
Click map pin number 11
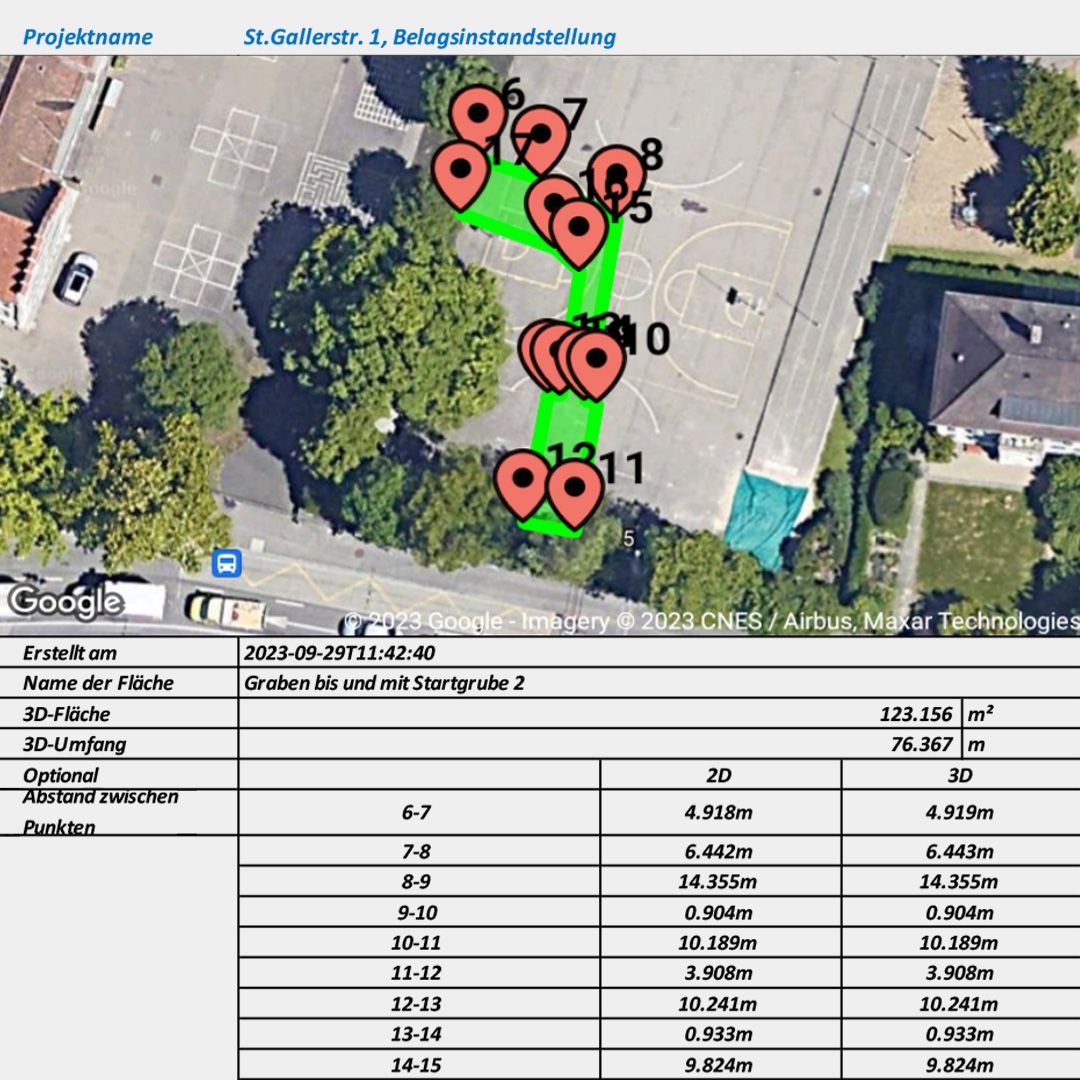pos(575,489)
